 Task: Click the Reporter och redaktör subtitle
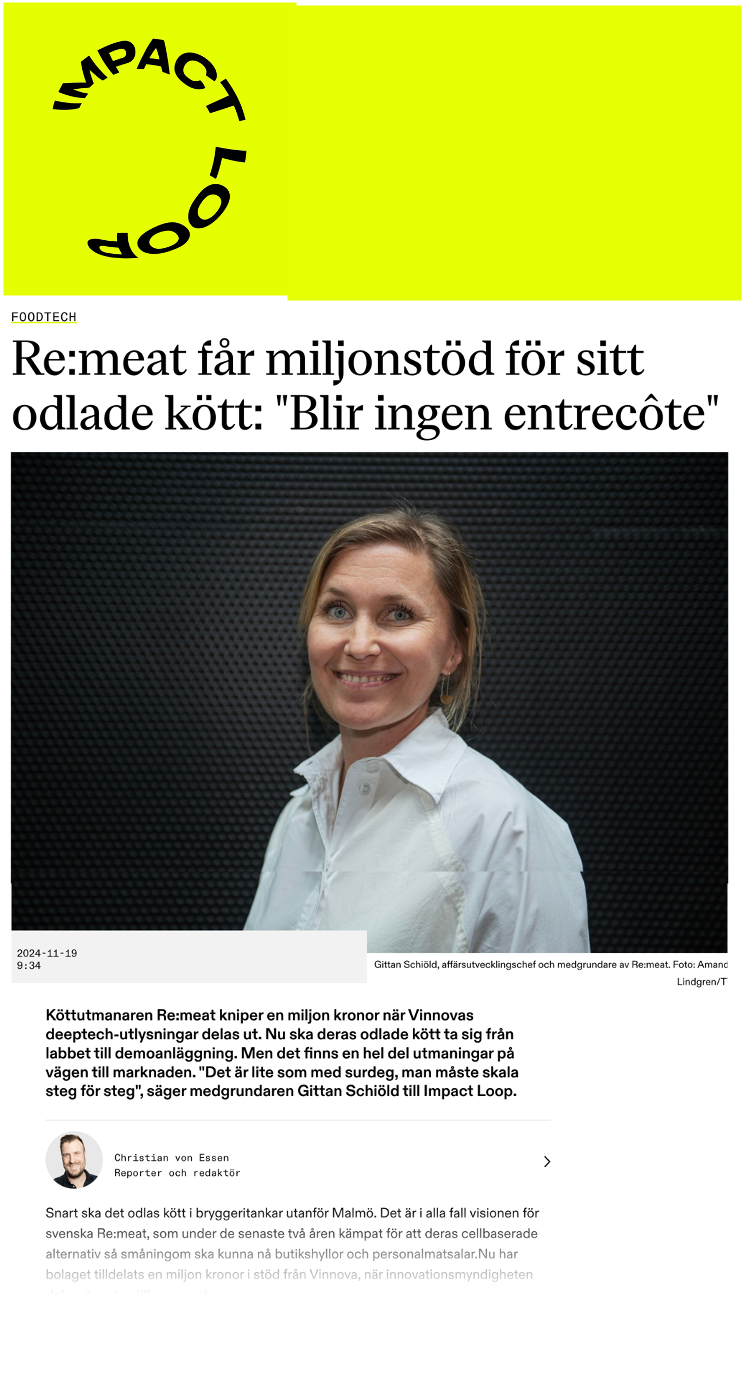177,1173
